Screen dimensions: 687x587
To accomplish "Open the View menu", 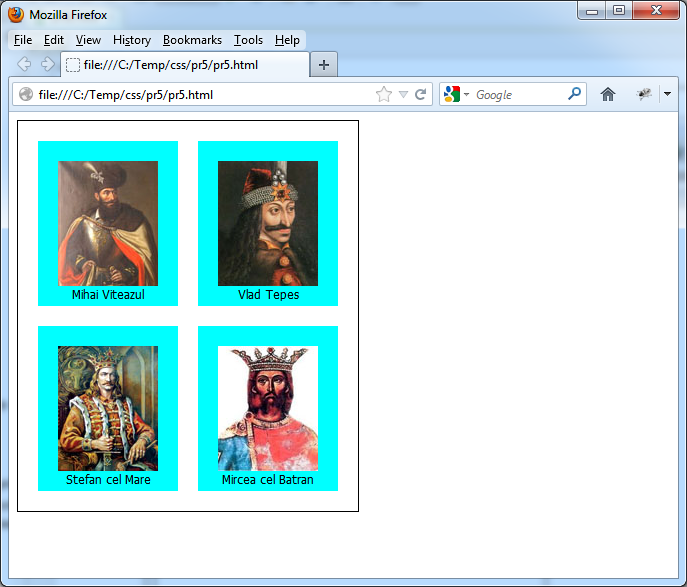I will [x=88, y=40].
